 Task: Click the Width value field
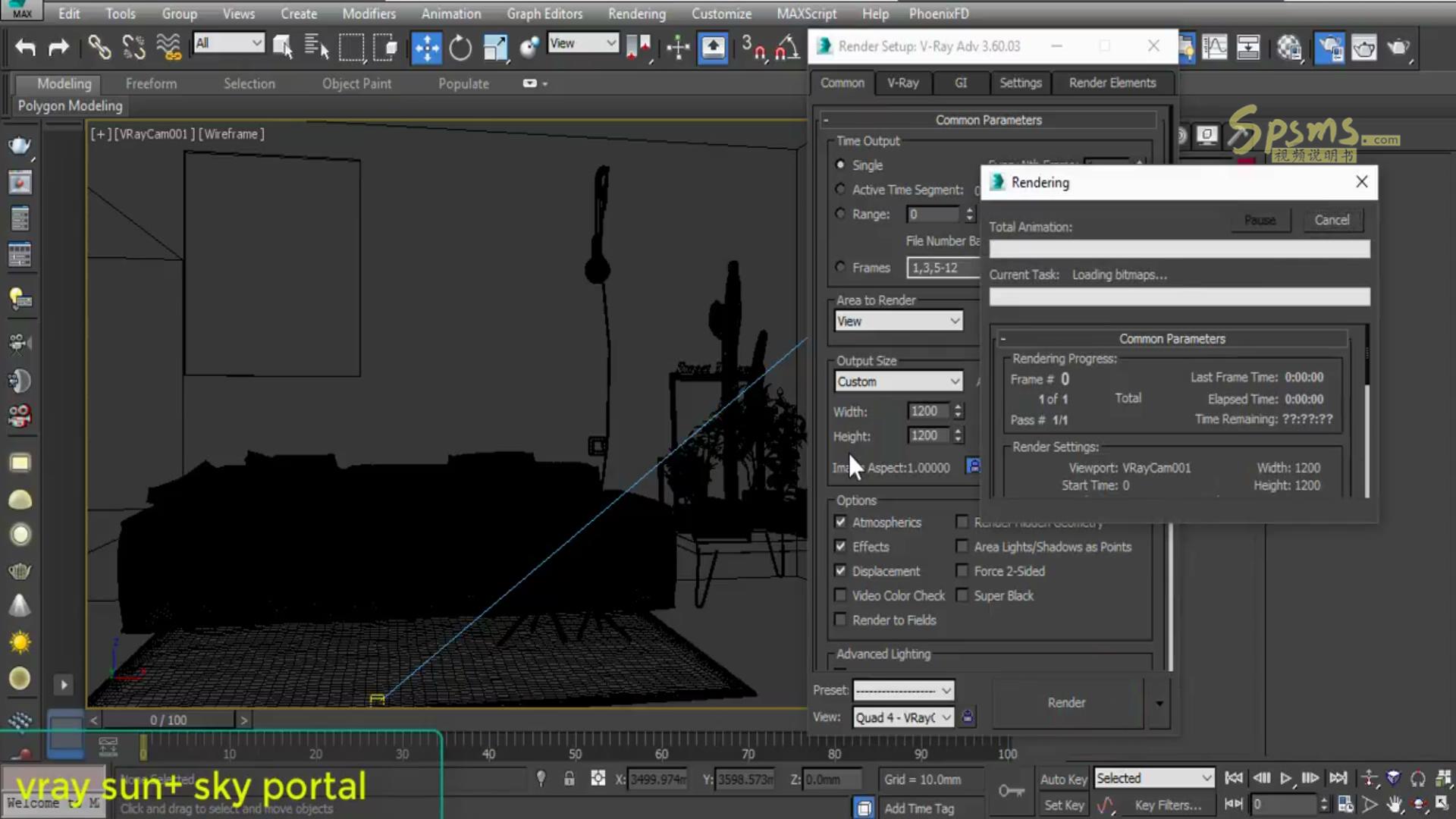[x=928, y=411]
